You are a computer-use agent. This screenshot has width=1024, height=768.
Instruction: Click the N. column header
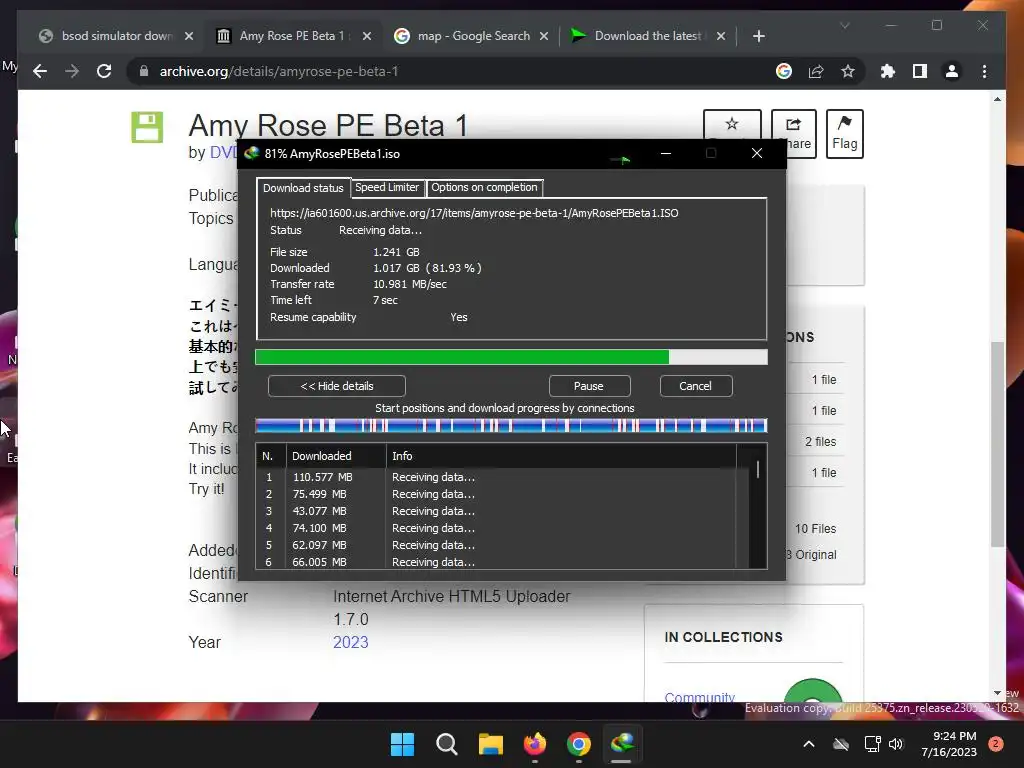270,456
